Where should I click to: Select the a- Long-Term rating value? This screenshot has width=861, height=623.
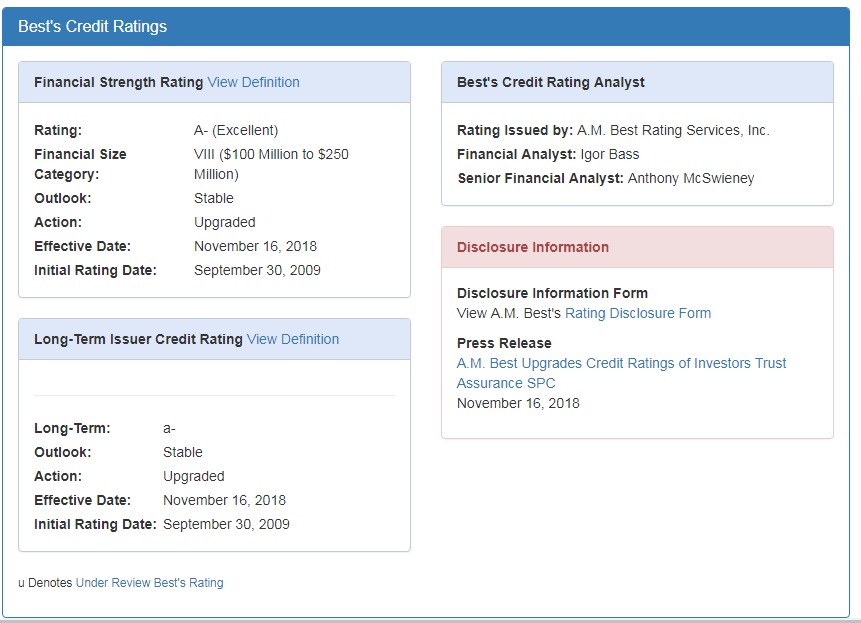[x=169, y=429]
